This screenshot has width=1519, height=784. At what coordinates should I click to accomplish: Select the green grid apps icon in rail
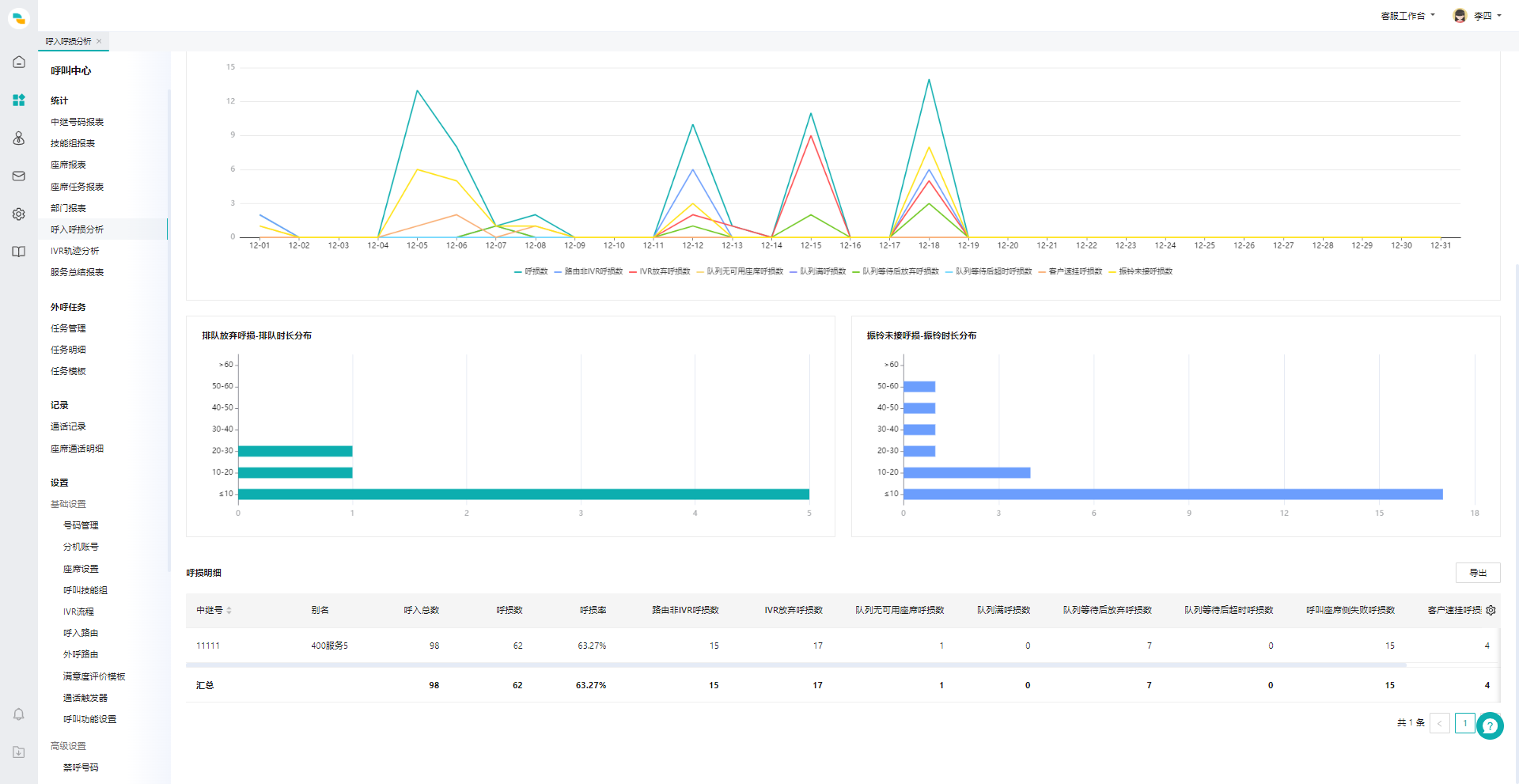pos(19,100)
